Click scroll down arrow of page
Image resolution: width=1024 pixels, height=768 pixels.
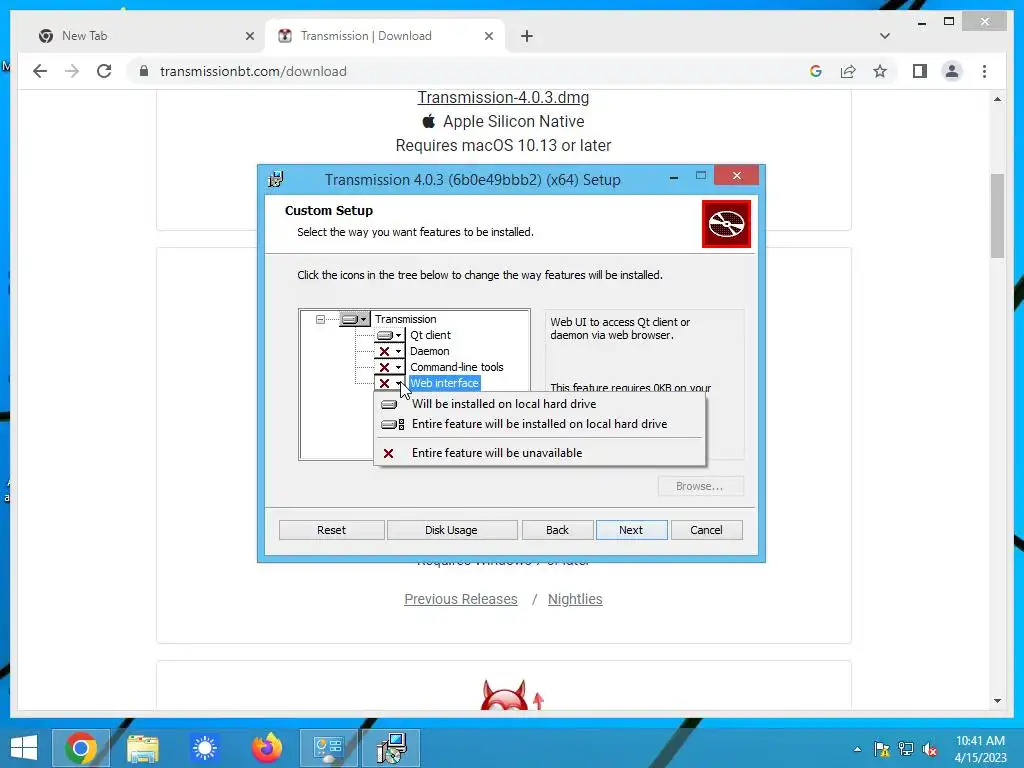point(997,701)
